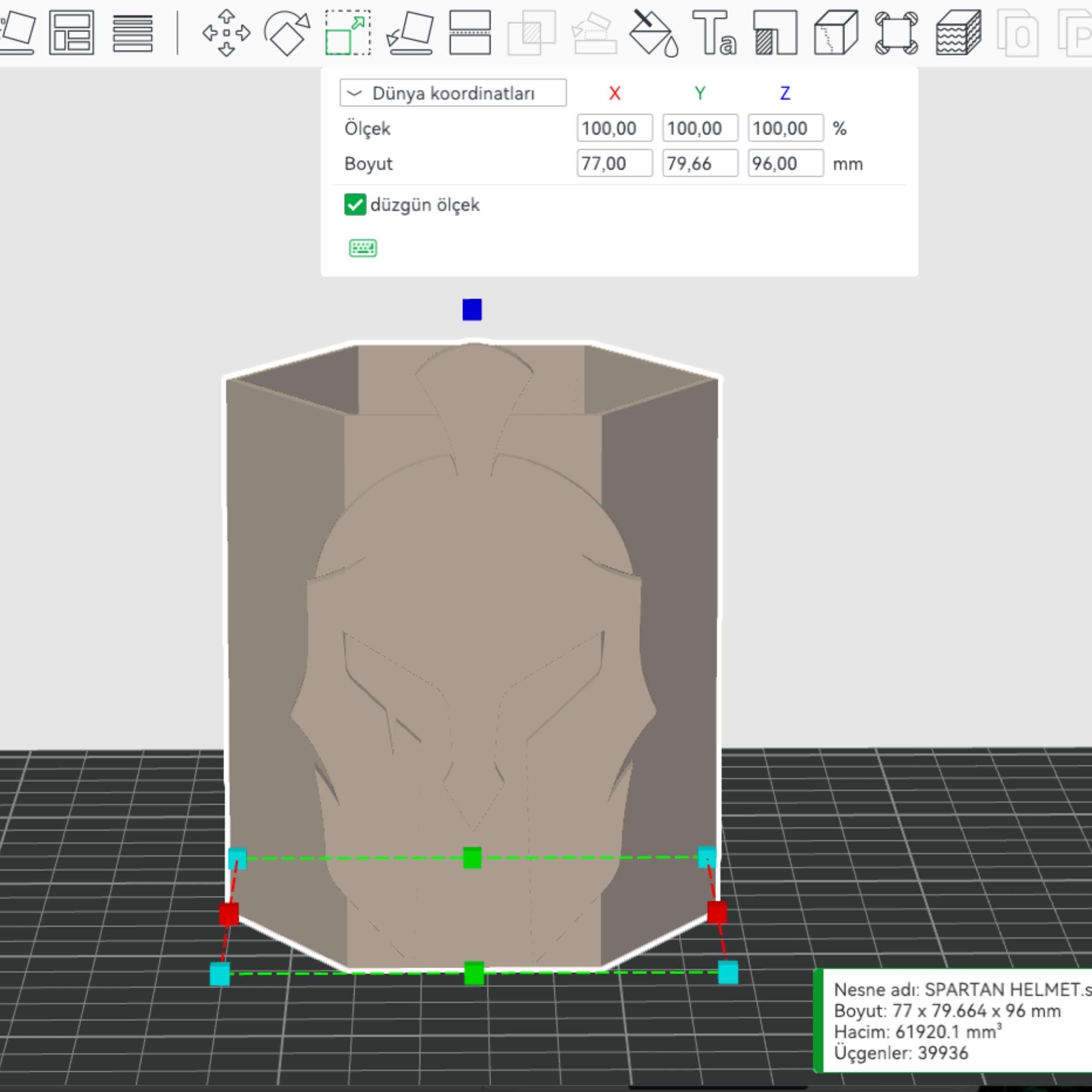Click the Ölçek X percentage field
Image resolution: width=1092 pixels, height=1092 pixels.
(614, 128)
